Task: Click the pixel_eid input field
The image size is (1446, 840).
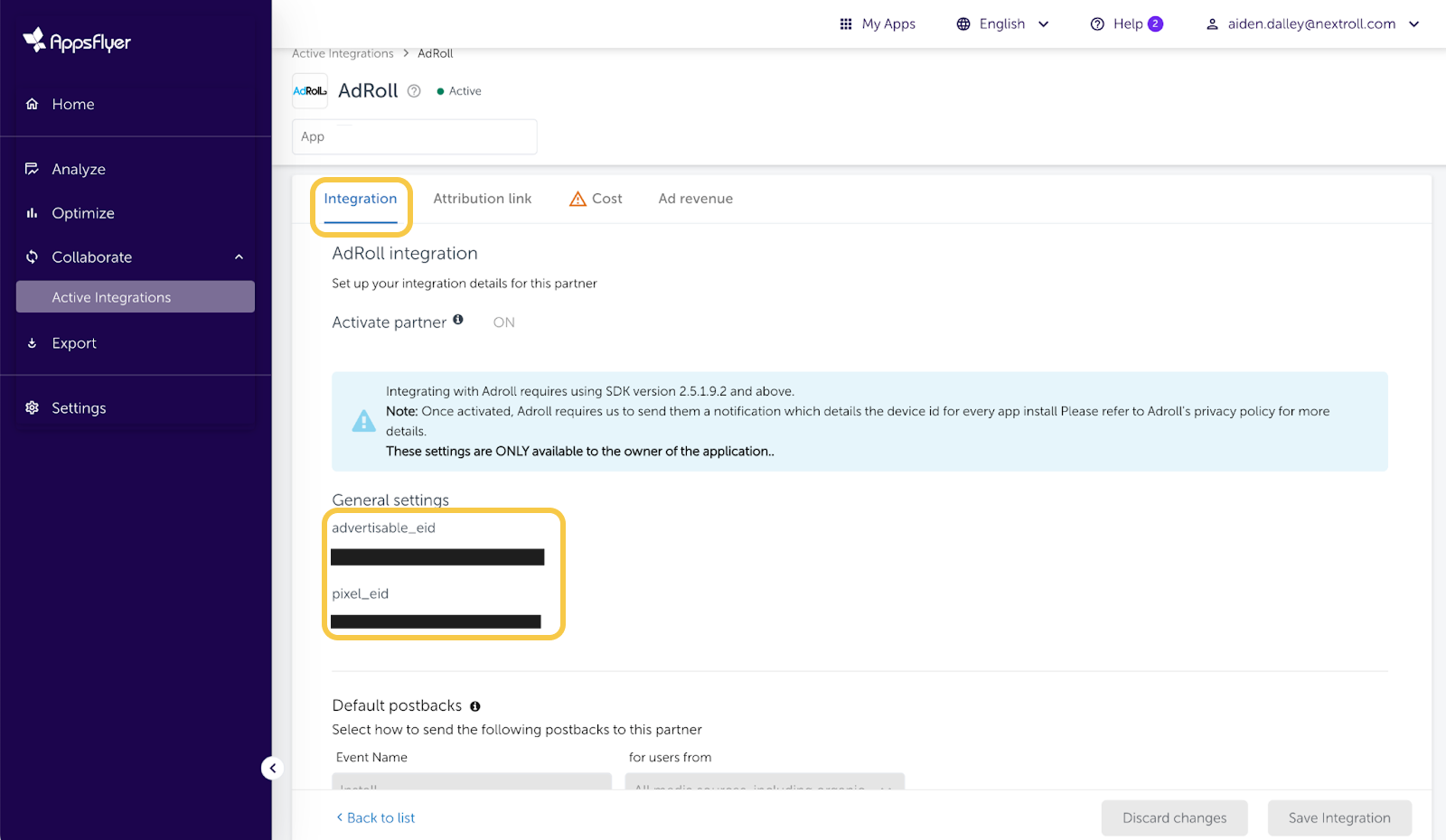Action: click(436, 621)
